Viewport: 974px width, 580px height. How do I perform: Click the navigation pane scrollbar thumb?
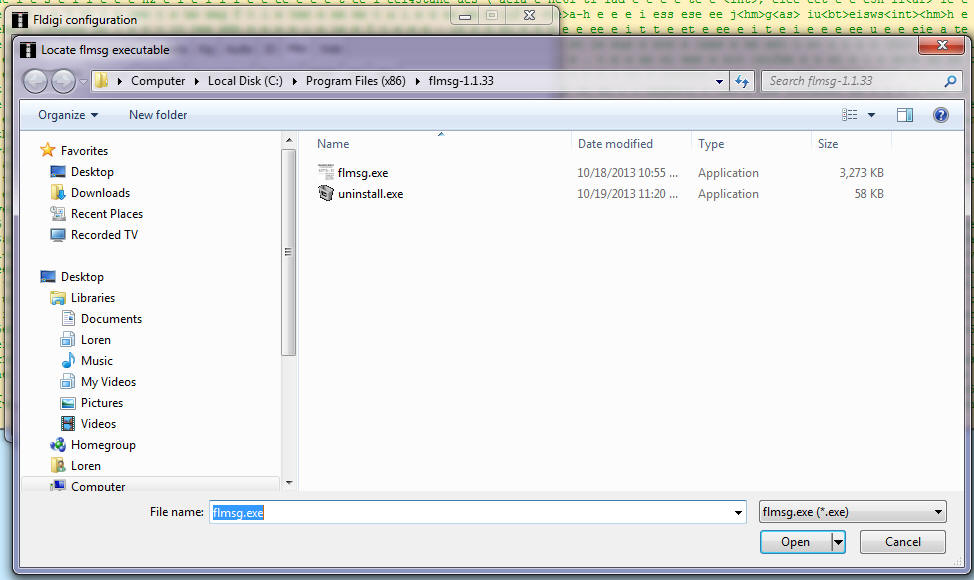(288, 252)
